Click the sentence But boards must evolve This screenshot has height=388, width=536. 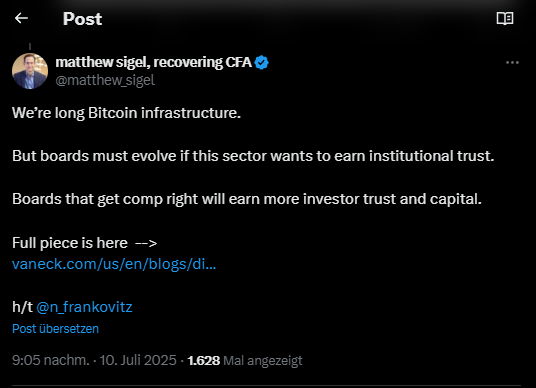pyautogui.click(x=253, y=156)
